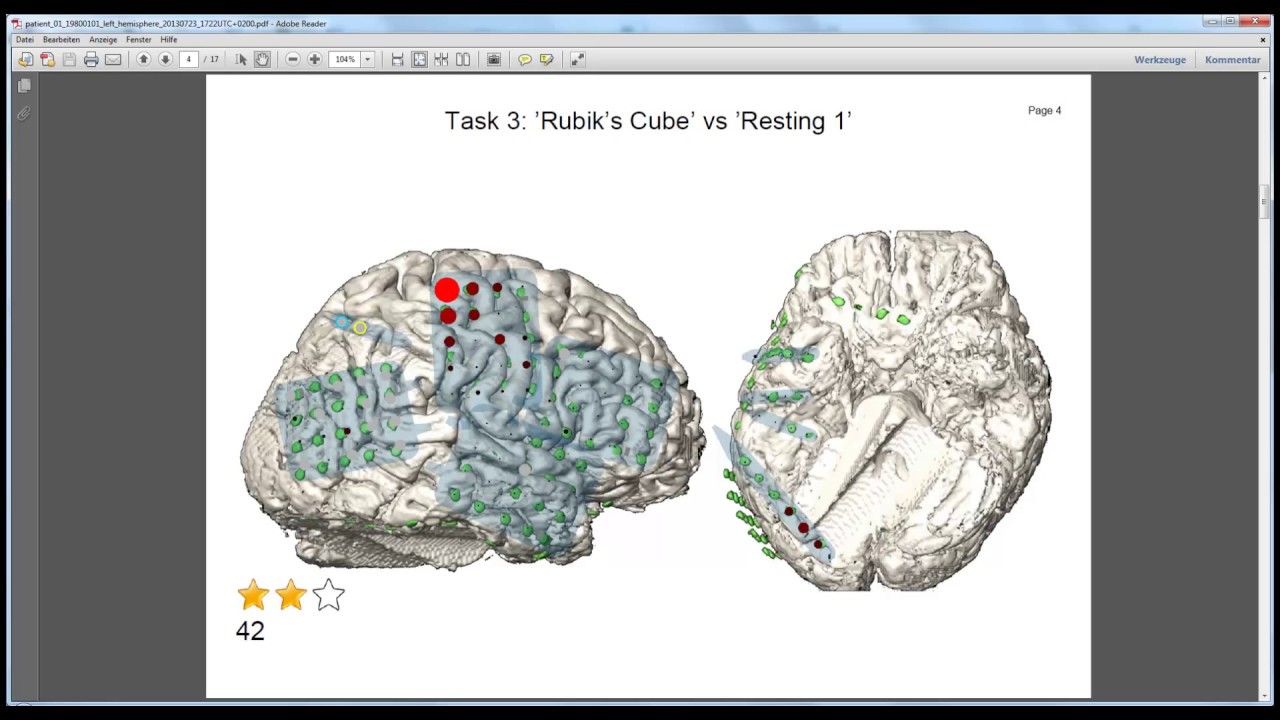Go to next page with down arrow
1280x720 pixels.
pyautogui.click(x=165, y=60)
